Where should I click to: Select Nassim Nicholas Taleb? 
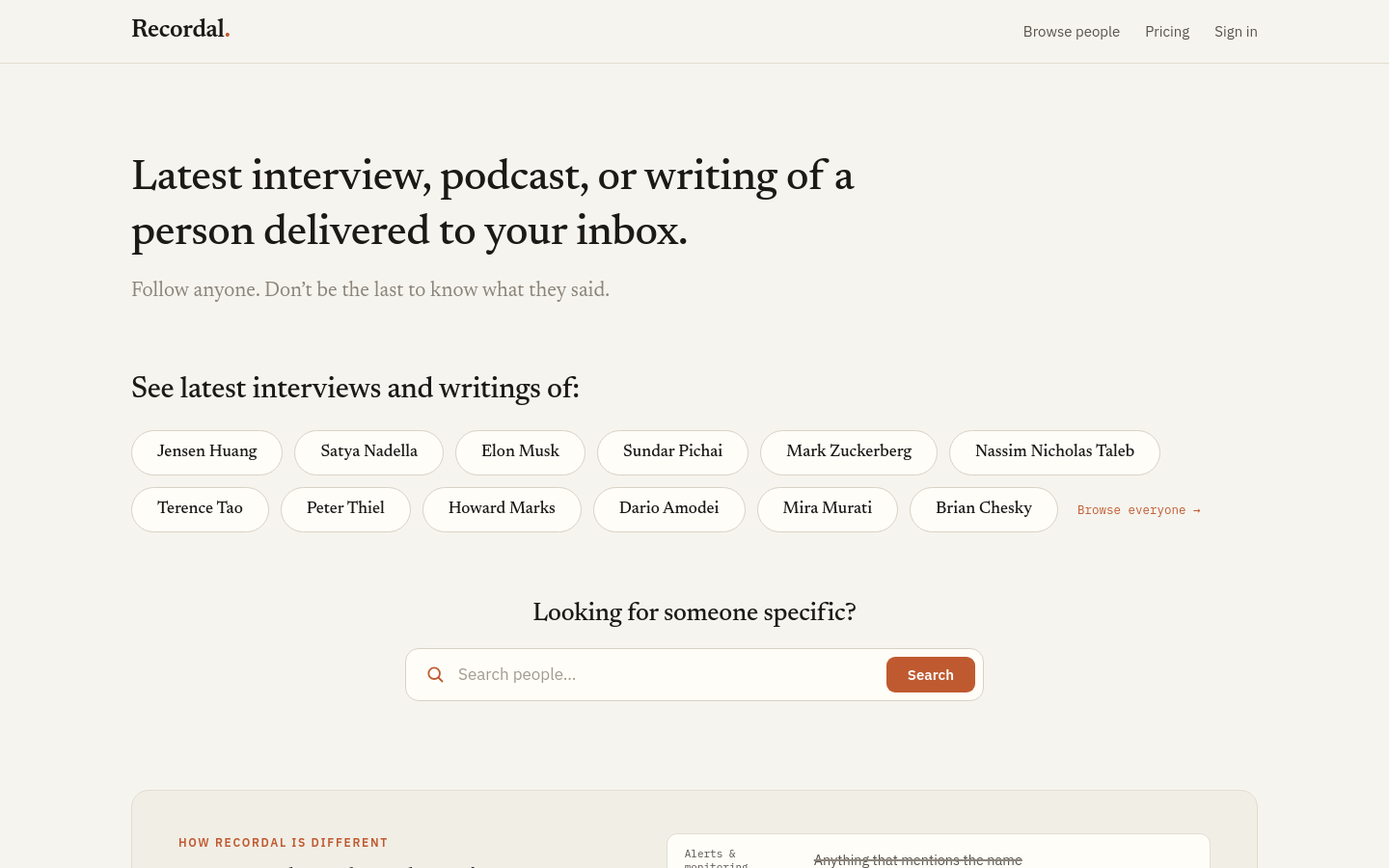pos(1054,452)
